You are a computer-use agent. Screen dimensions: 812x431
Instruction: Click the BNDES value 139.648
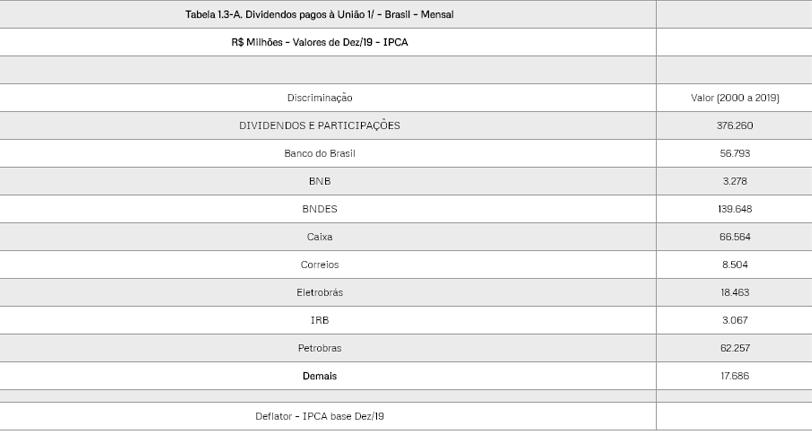[734, 209]
